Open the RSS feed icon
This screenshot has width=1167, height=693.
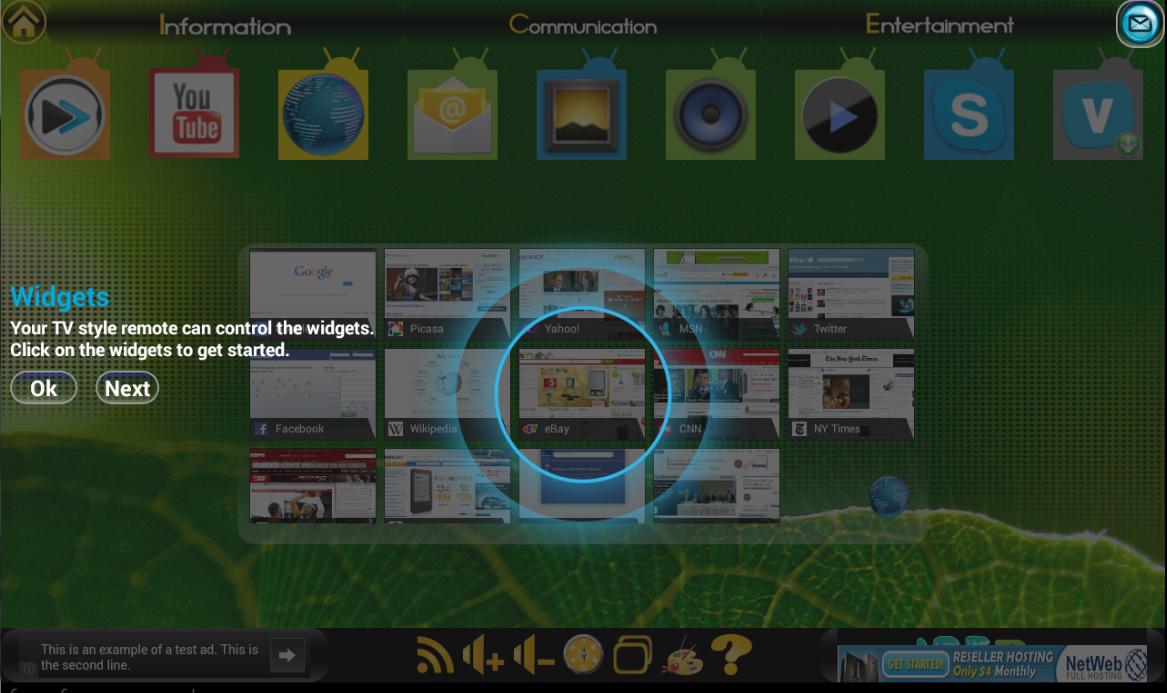click(435, 656)
